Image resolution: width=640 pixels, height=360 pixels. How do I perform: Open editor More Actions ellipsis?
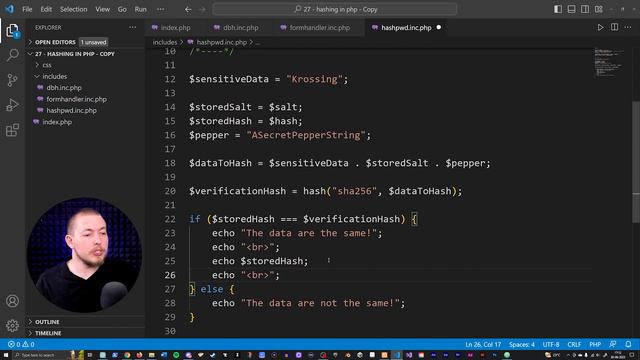pyautogui.click(x=628, y=27)
